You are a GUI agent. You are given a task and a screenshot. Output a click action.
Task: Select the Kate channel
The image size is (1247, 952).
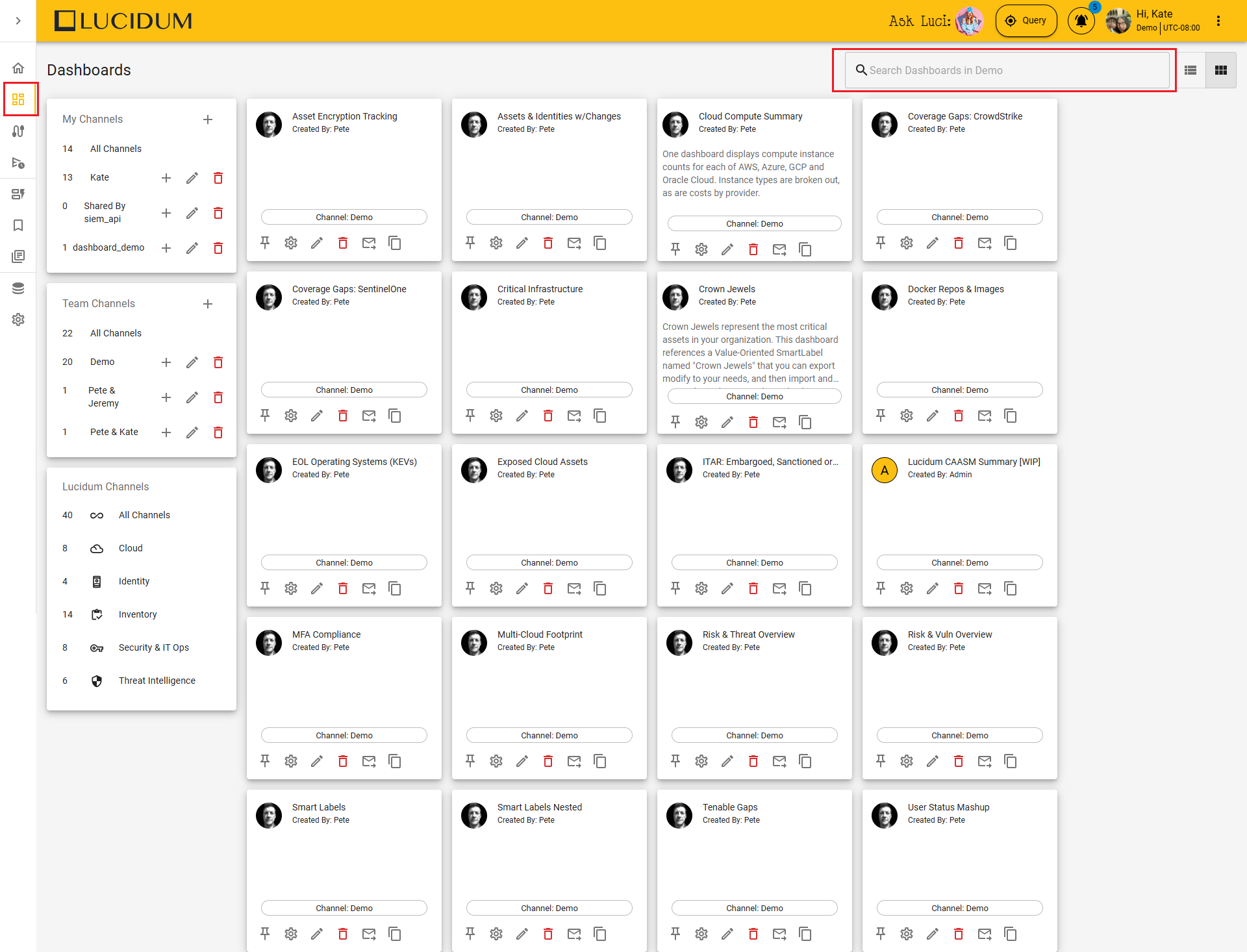99,177
